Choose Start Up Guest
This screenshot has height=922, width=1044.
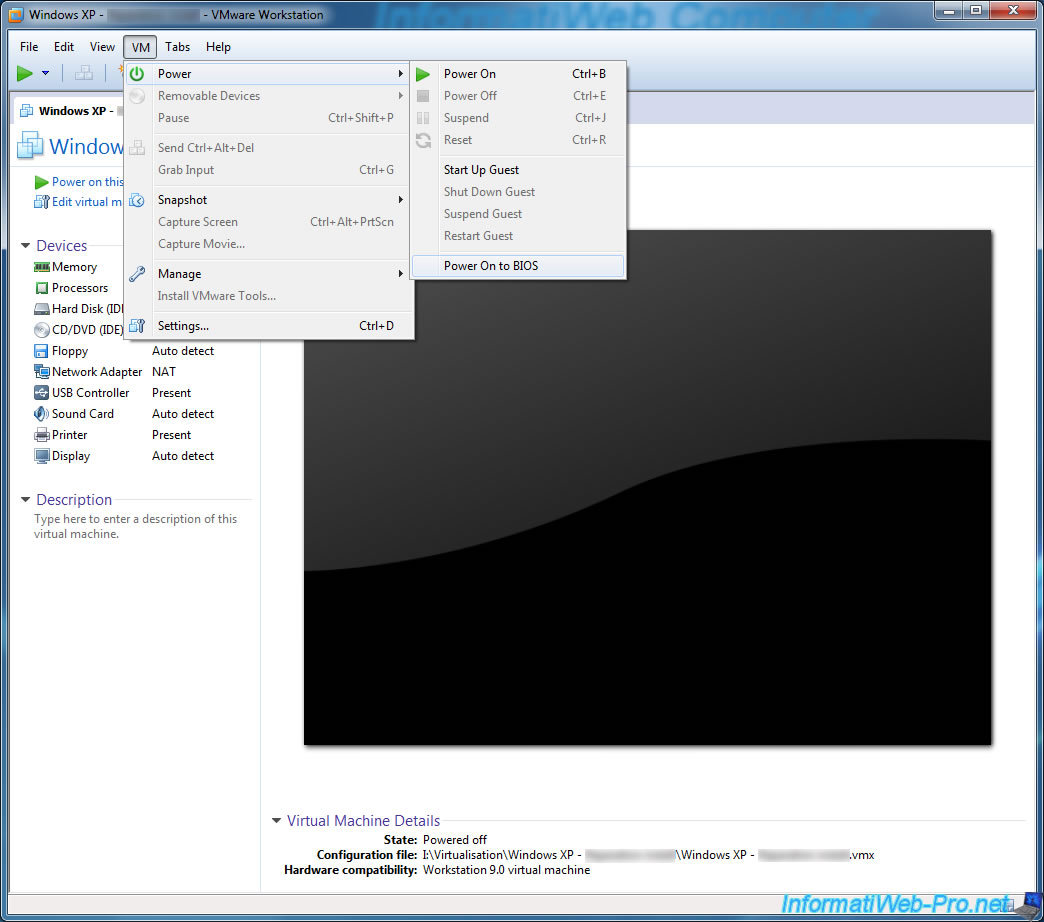[x=518, y=170]
